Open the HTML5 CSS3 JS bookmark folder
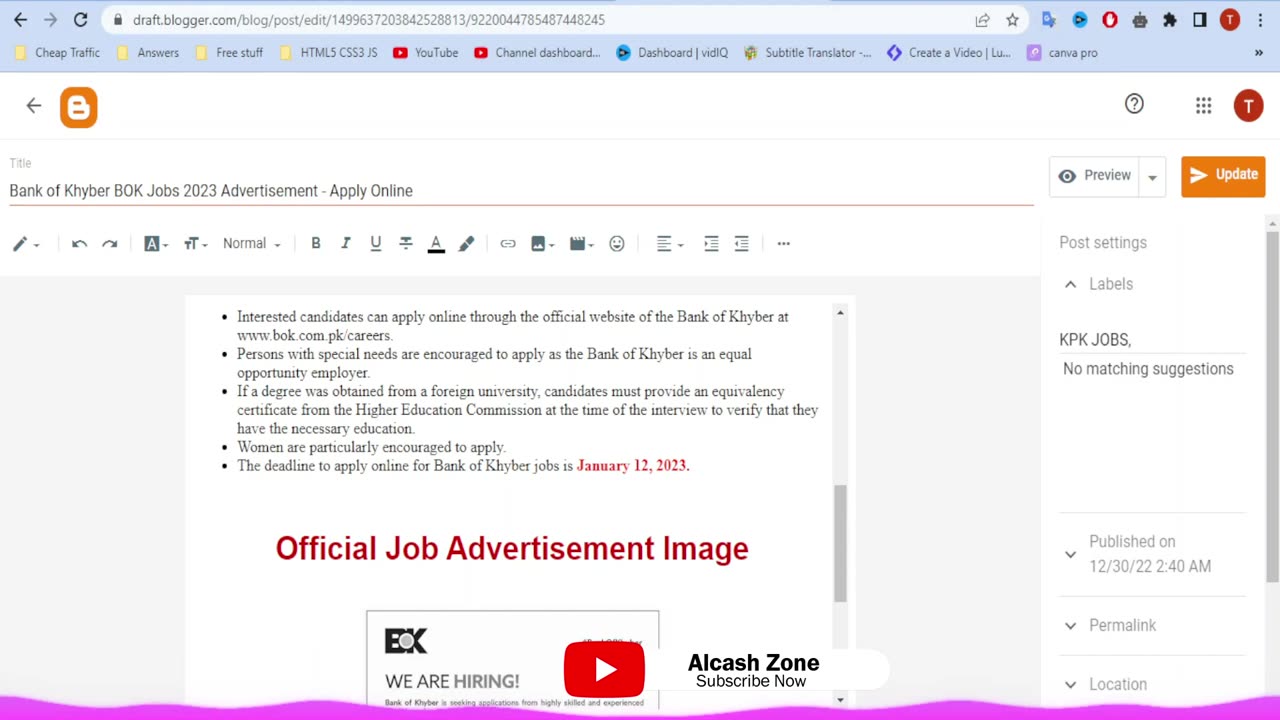The width and height of the screenshot is (1280, 720). tap(328, 53)
